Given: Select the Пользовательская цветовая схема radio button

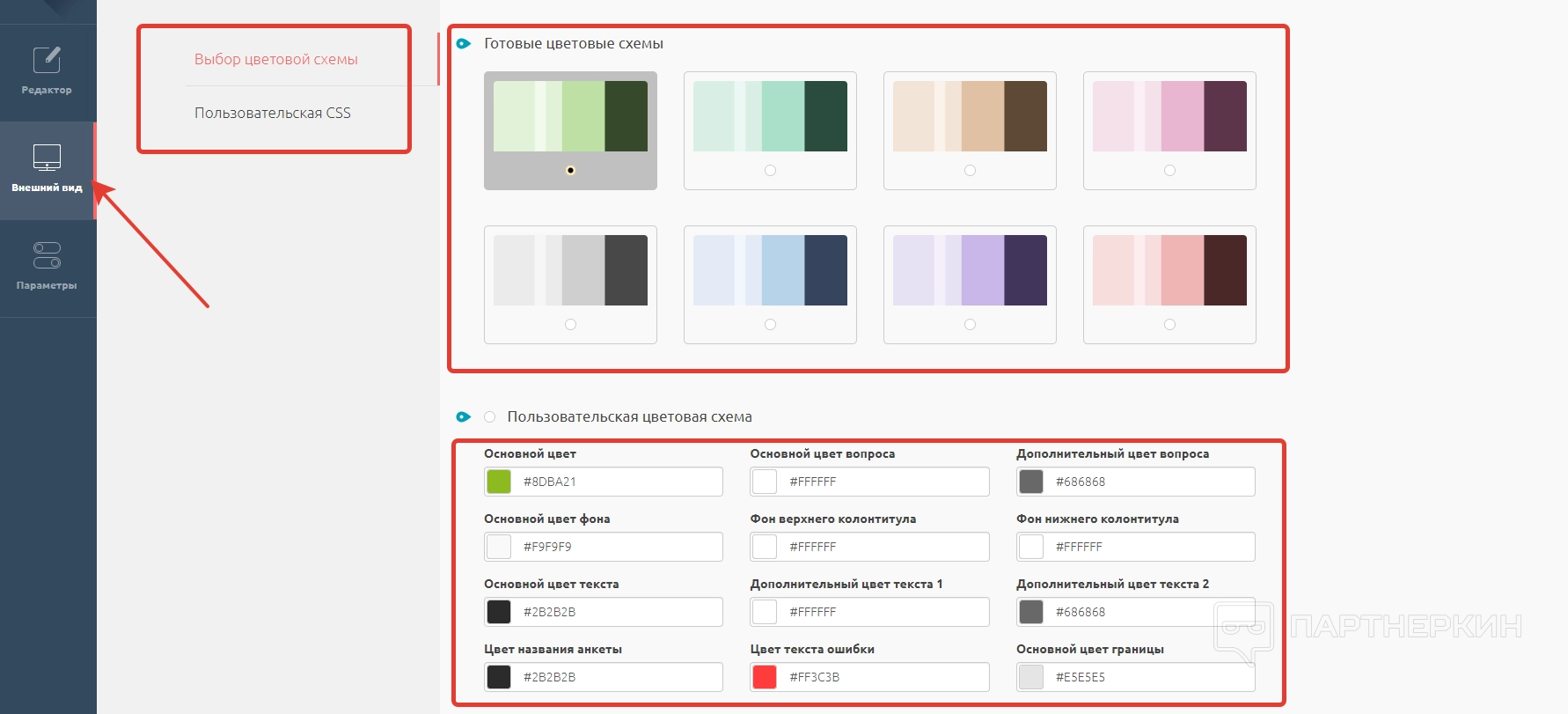Looking at the screenshot, I should (x=490, y=416).
